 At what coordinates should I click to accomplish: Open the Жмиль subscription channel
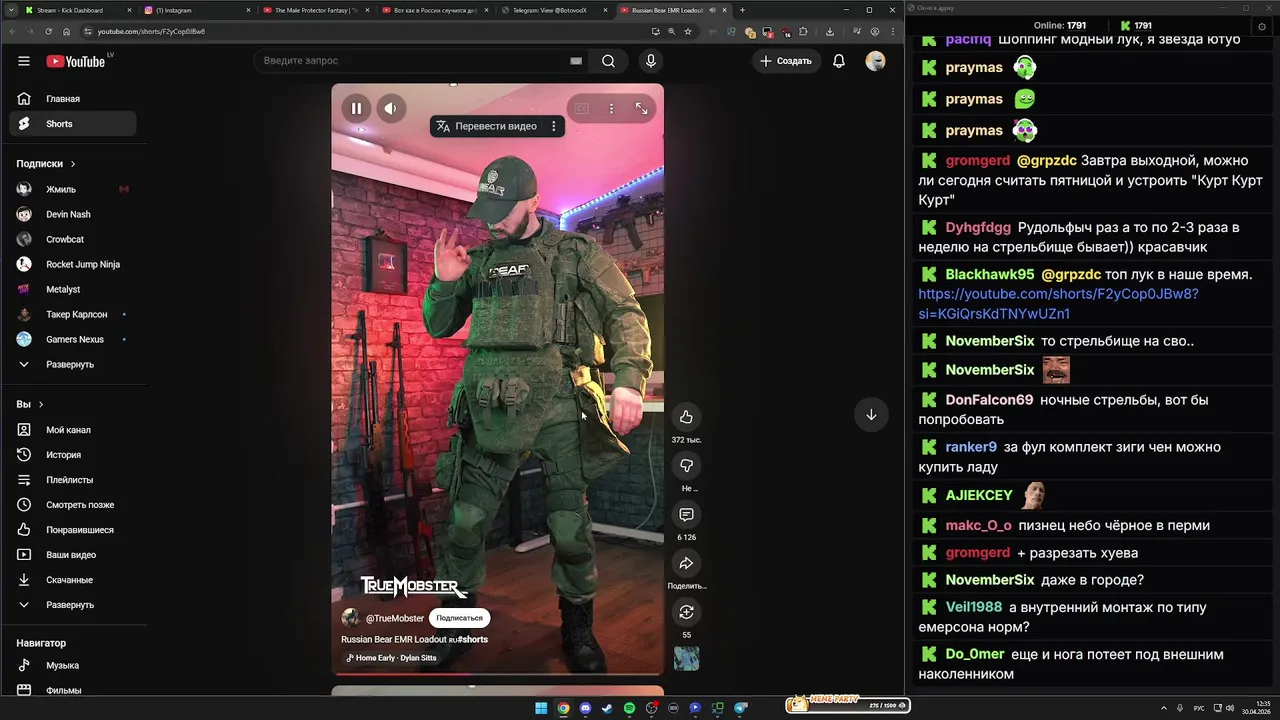(72, 189)
